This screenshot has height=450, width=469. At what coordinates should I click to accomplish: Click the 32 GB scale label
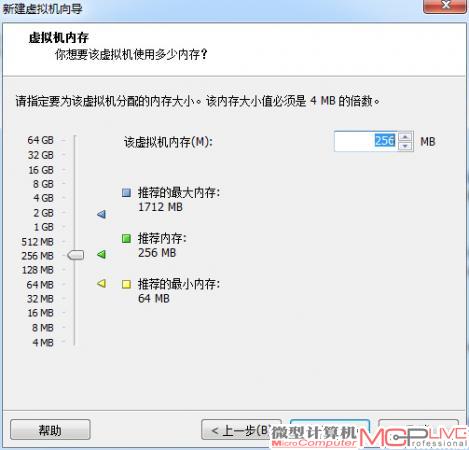pyautogui.click(x=40, y=155)
